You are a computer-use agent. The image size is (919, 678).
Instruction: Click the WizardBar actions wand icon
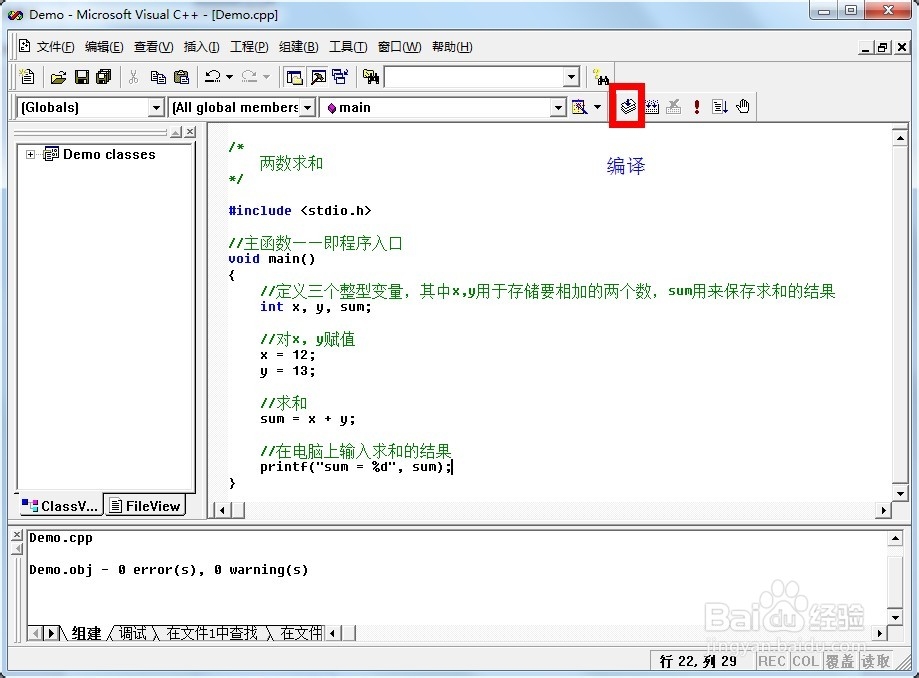coord(579,107)
